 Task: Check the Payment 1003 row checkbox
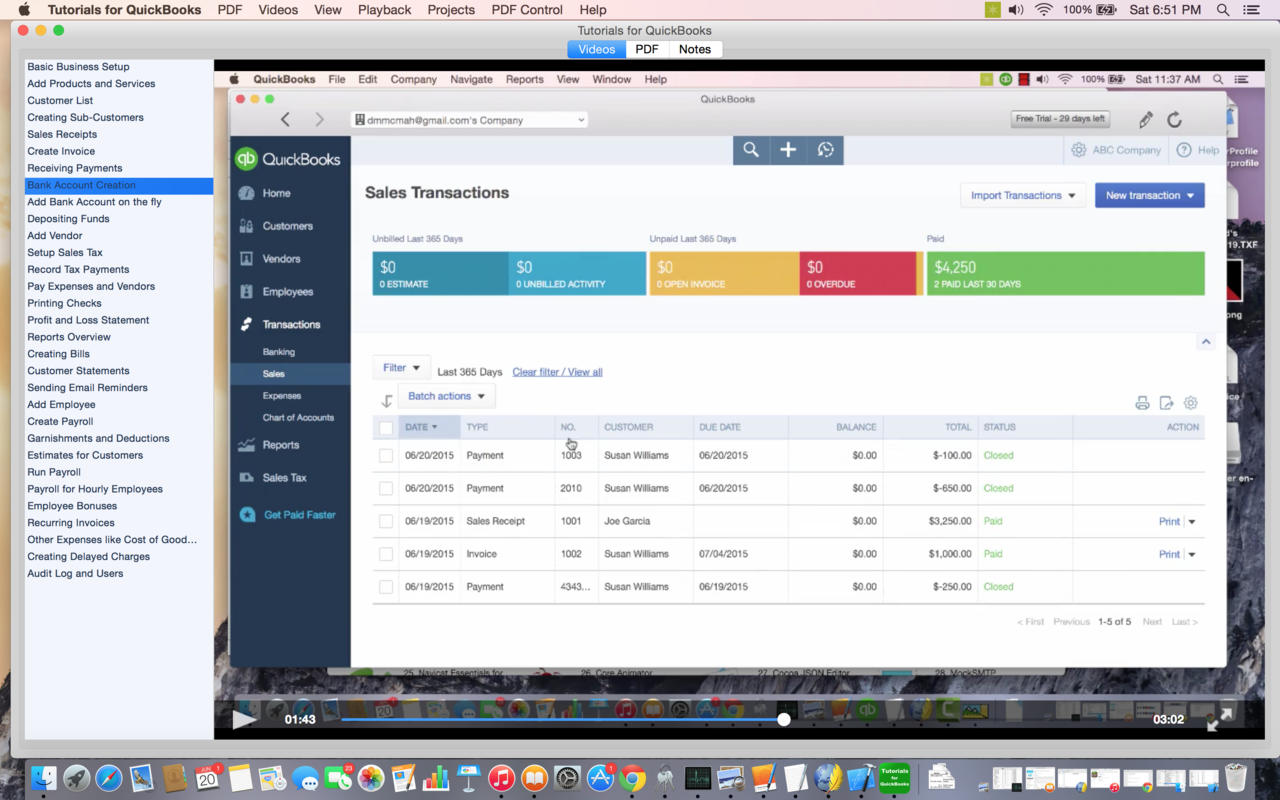coord(386,455)
